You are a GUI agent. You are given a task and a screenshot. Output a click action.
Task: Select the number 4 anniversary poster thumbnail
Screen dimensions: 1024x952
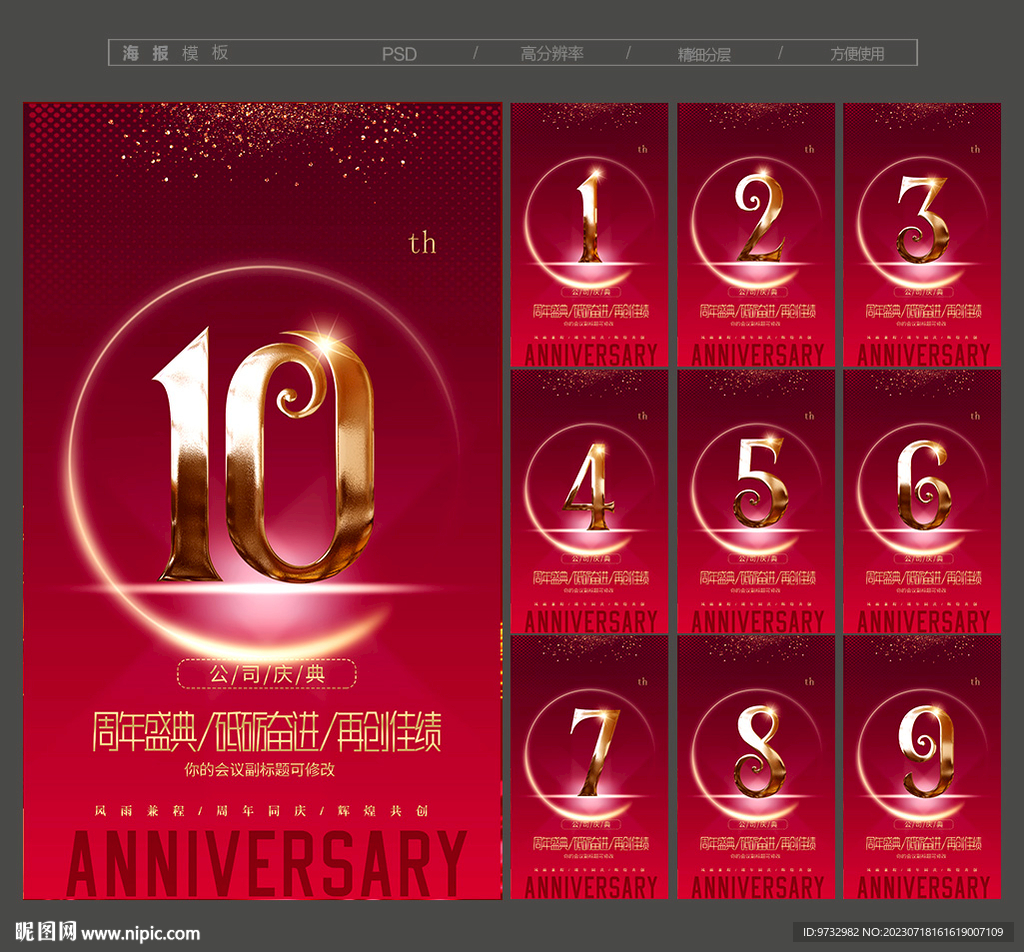click(589, 501)
